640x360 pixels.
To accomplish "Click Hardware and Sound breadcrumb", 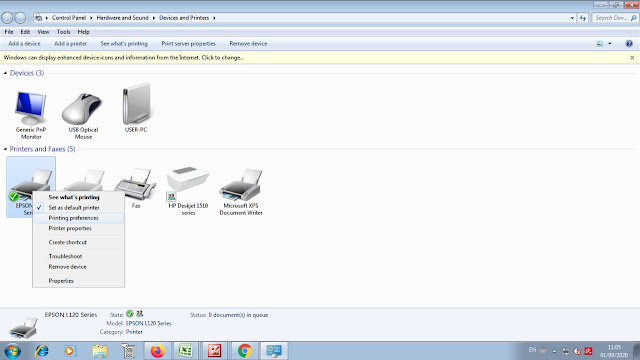I will coord(122,18).
